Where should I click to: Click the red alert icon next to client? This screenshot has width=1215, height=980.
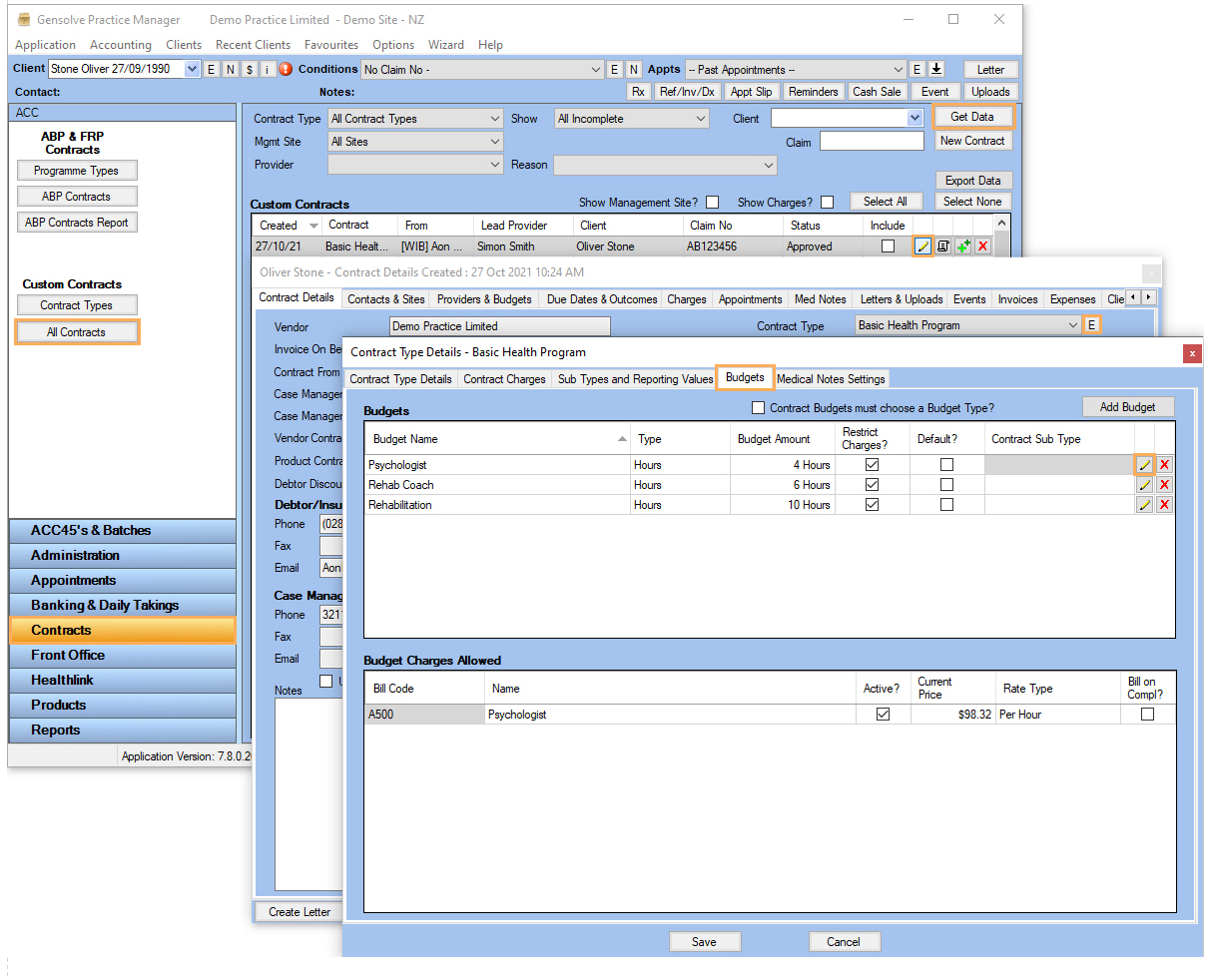[286, 69]
